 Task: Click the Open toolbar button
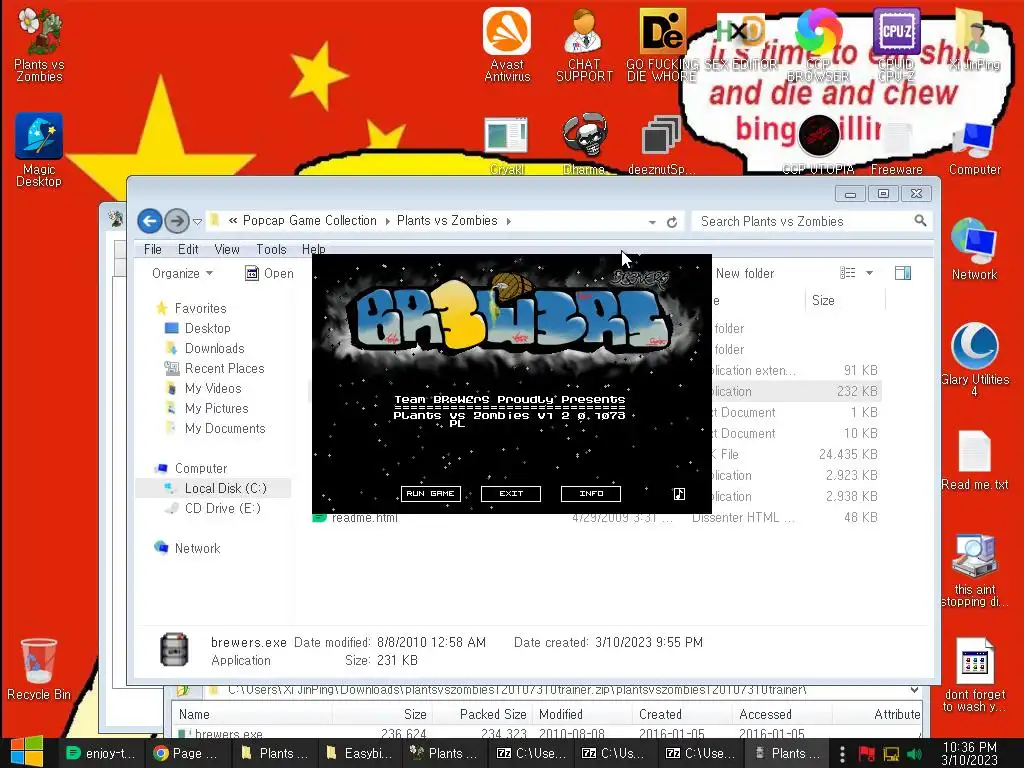pos(269,273)
